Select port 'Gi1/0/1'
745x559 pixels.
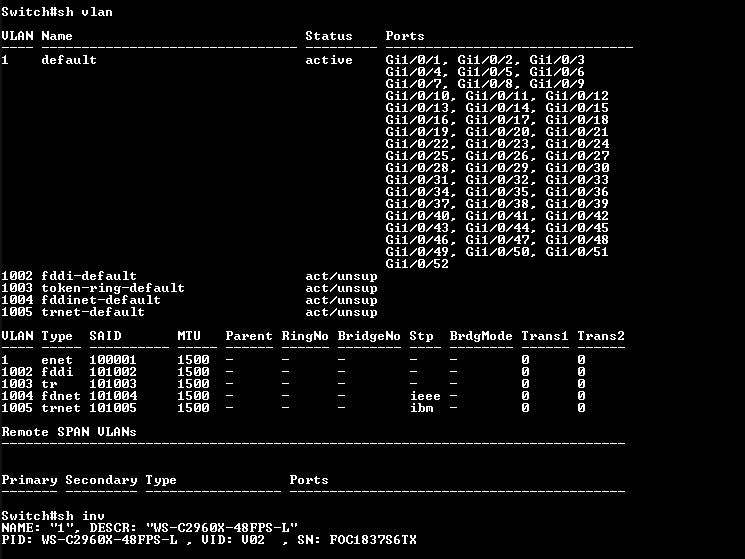413,60
